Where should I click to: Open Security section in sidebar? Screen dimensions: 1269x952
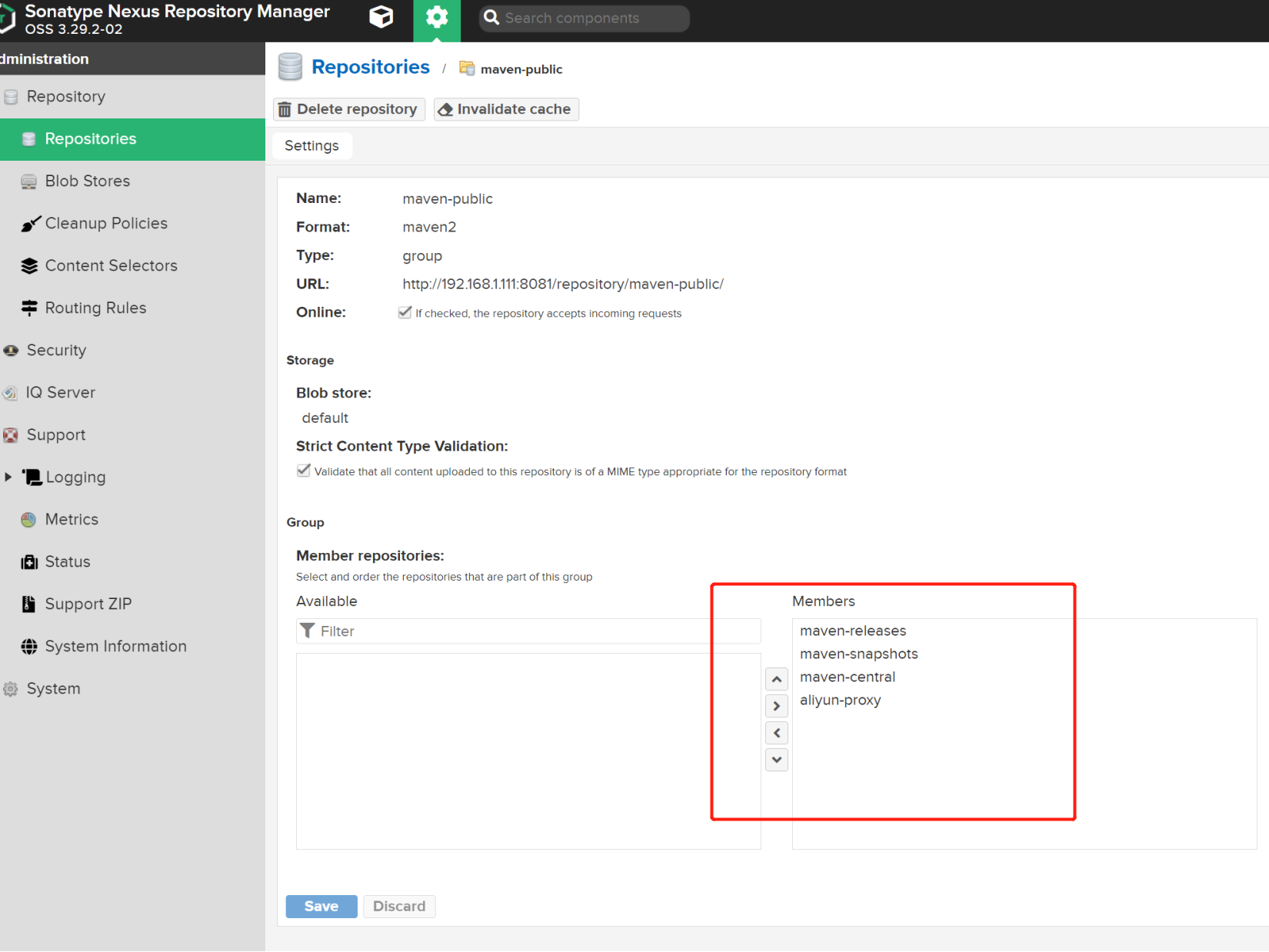pyautogui.click(x=132, y=351)
